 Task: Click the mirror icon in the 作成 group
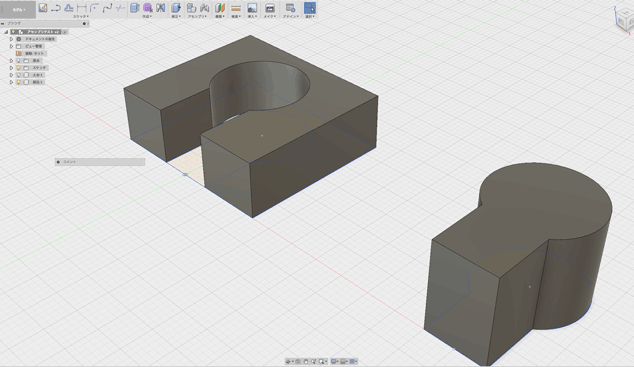(x=161, y=8)
